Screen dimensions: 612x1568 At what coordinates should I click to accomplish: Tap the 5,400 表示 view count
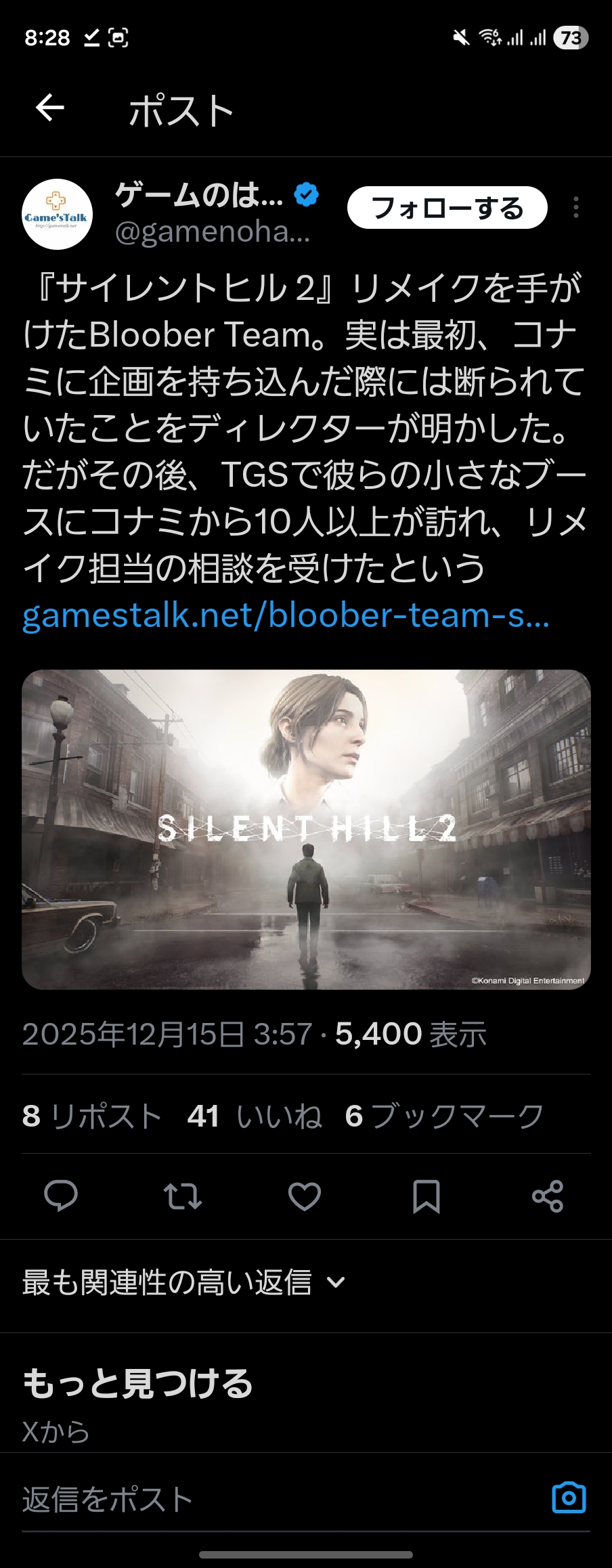[x=411, y=1034]
